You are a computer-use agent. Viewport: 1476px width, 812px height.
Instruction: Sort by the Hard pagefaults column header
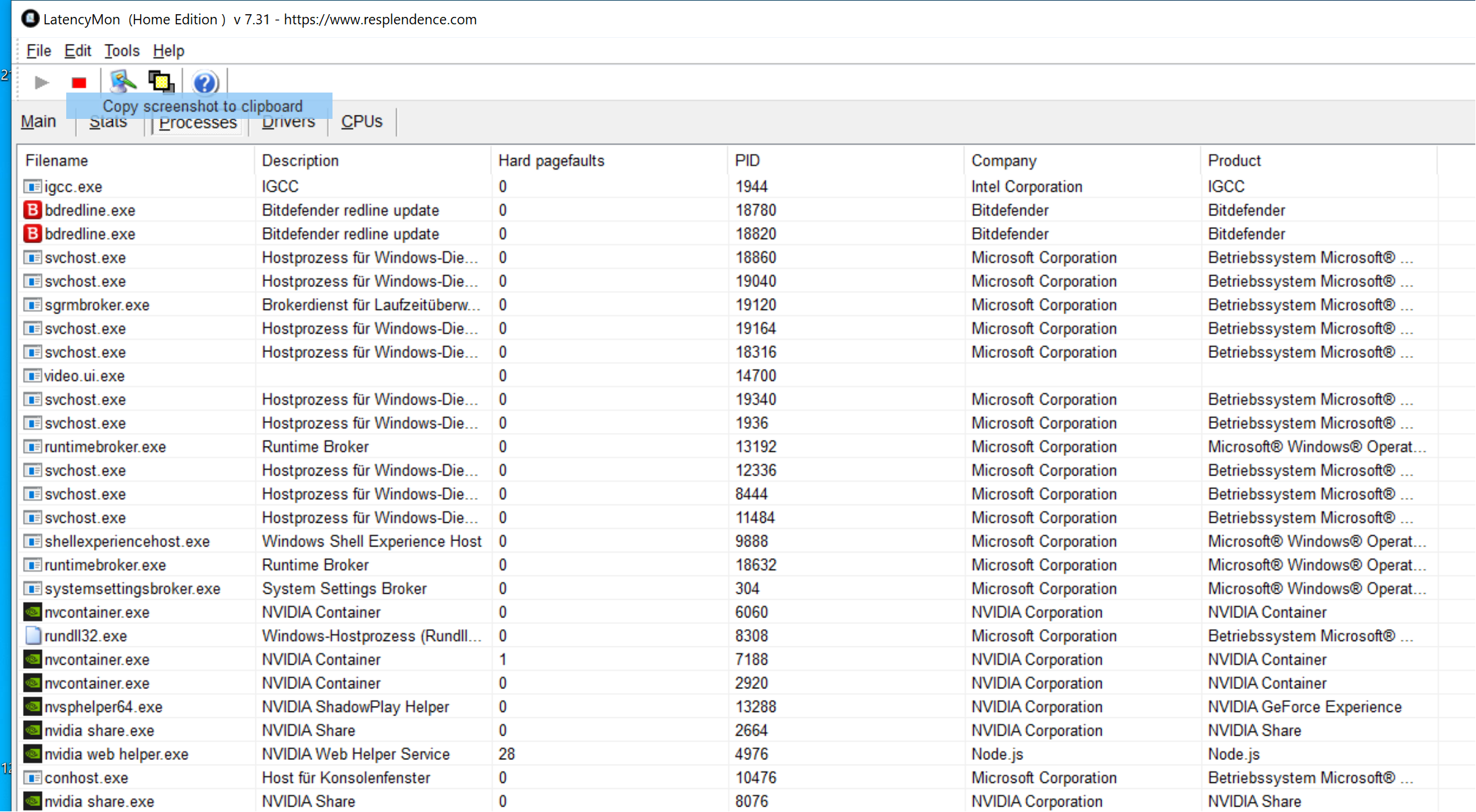(x=551, y=161)
